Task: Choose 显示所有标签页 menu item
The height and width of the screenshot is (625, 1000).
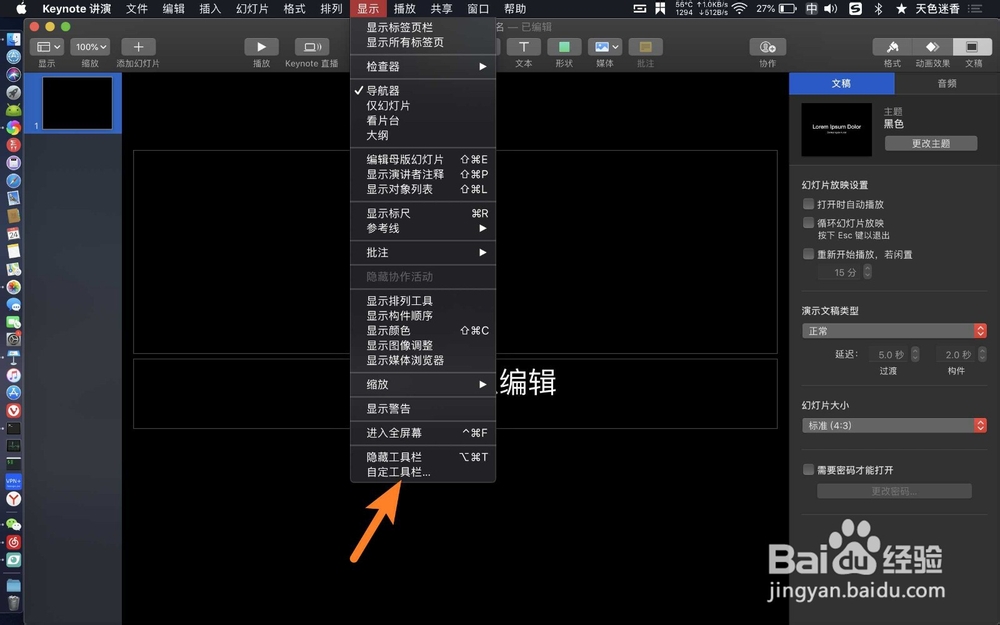Action: click(x=423, y=42)
